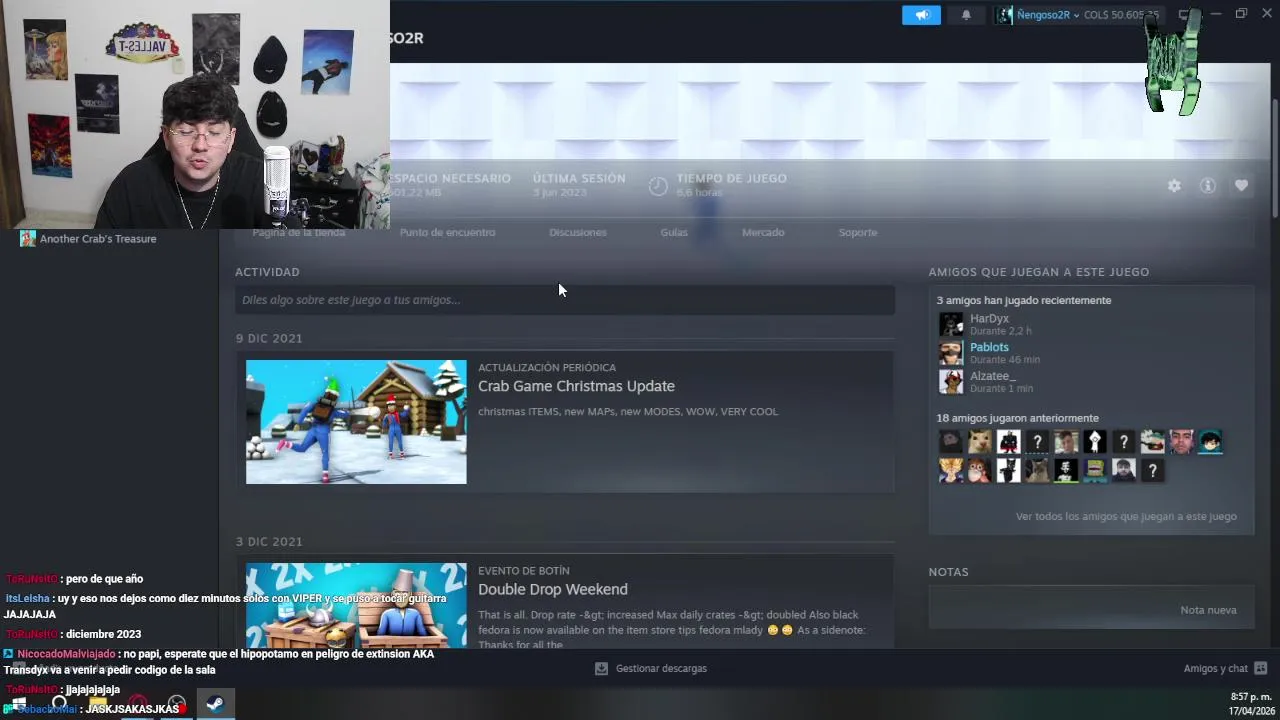Open friend Pablots profile
The width and height of the screenshot is (1280, 720).
click(989, 347)
